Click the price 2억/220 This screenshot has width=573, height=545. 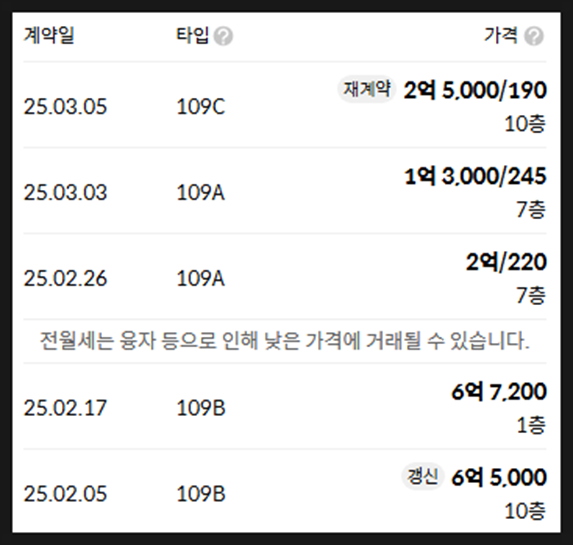506,262
